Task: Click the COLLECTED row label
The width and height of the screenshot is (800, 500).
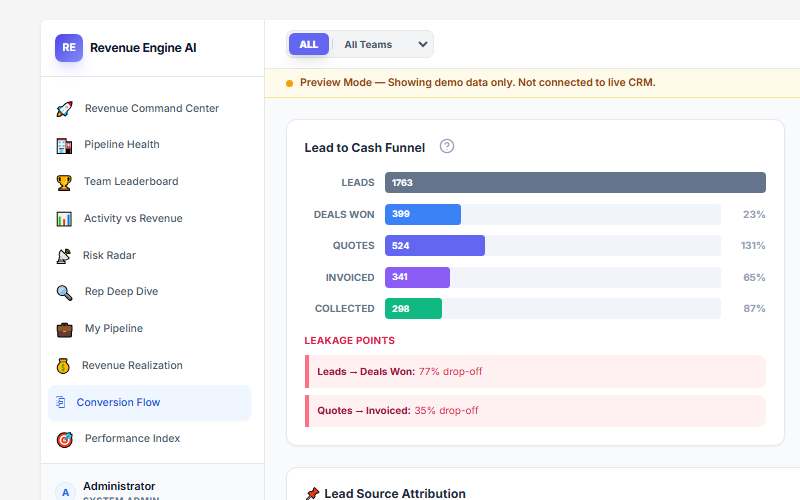Action: (x=344, y=309)
